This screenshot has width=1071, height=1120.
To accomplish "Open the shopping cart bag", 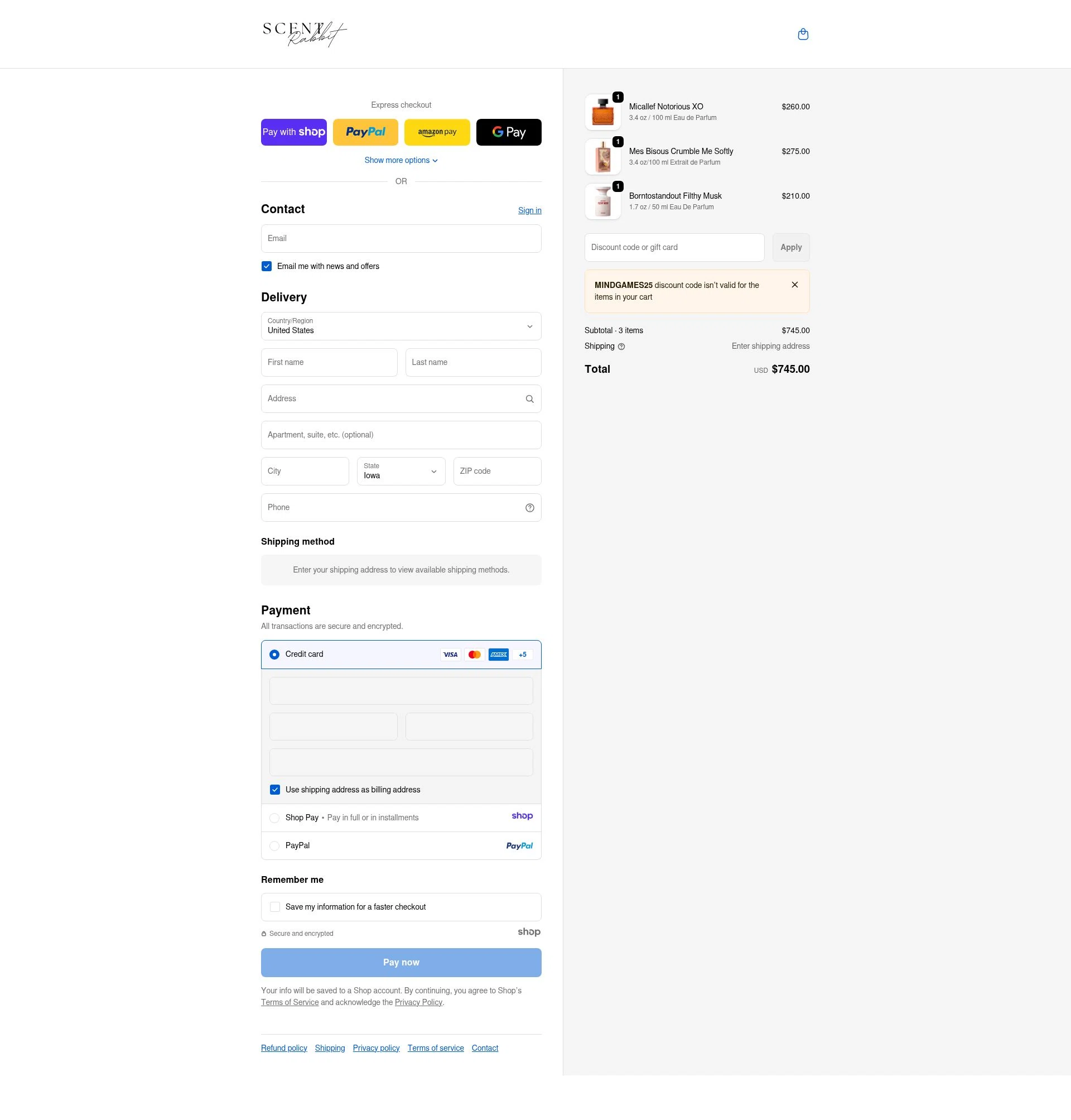I will pyautogui.click(x=803, y=34).
